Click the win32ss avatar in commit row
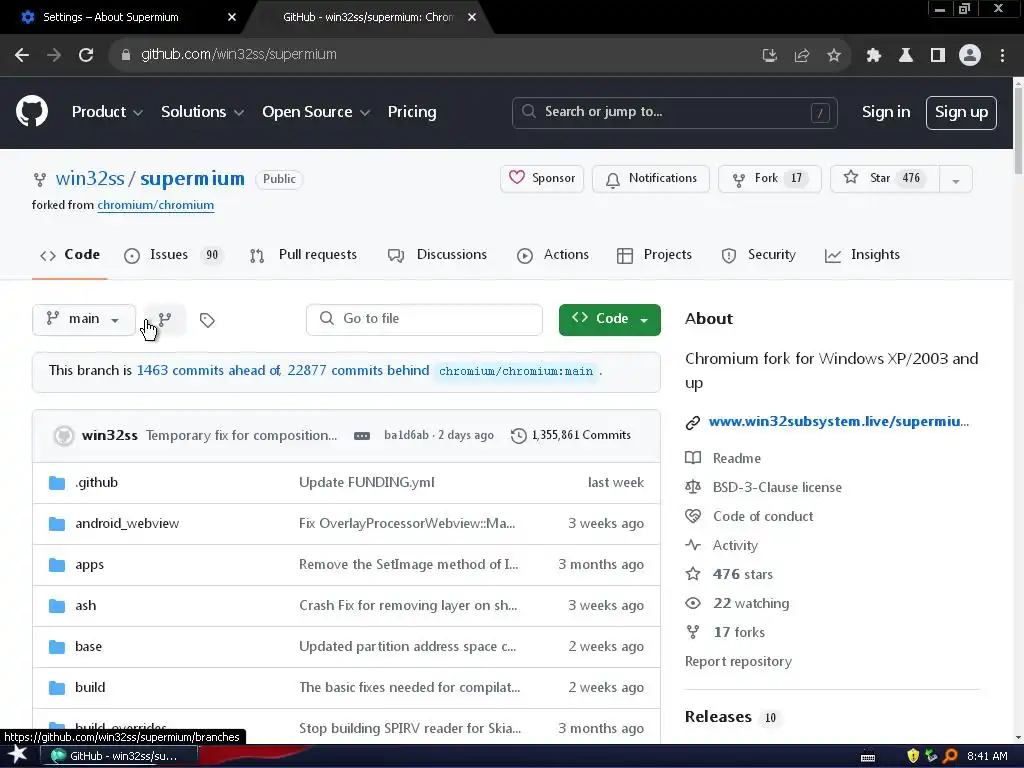 coord(64,436)
